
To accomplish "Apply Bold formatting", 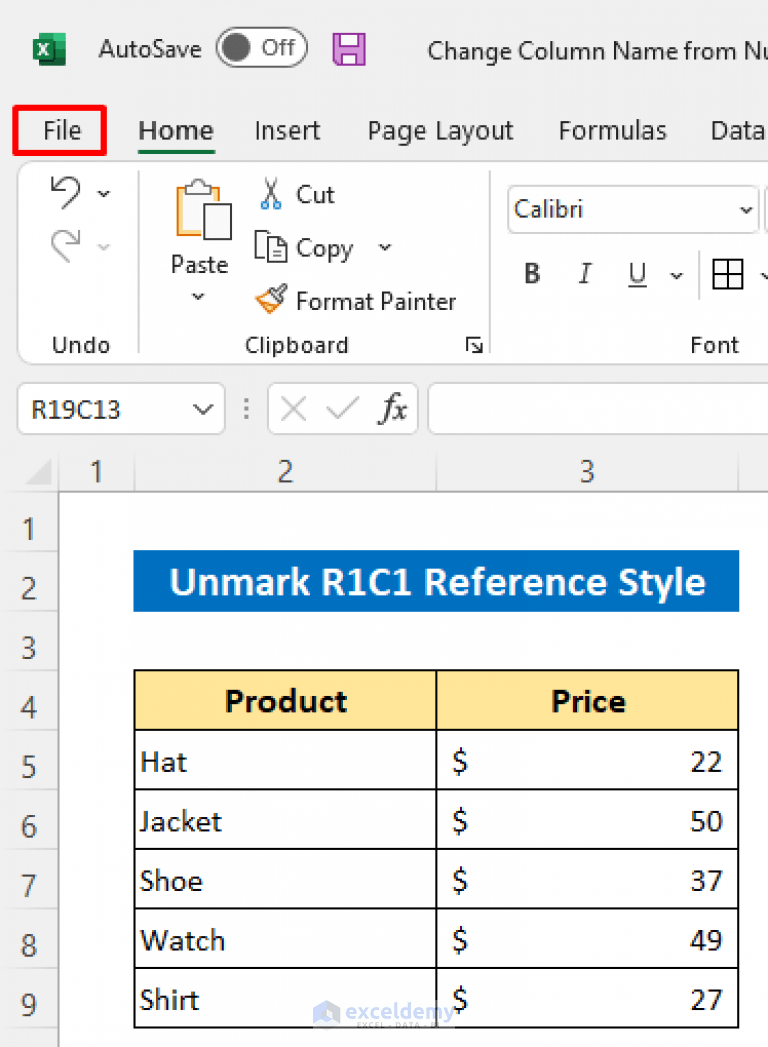I will 532,273.
